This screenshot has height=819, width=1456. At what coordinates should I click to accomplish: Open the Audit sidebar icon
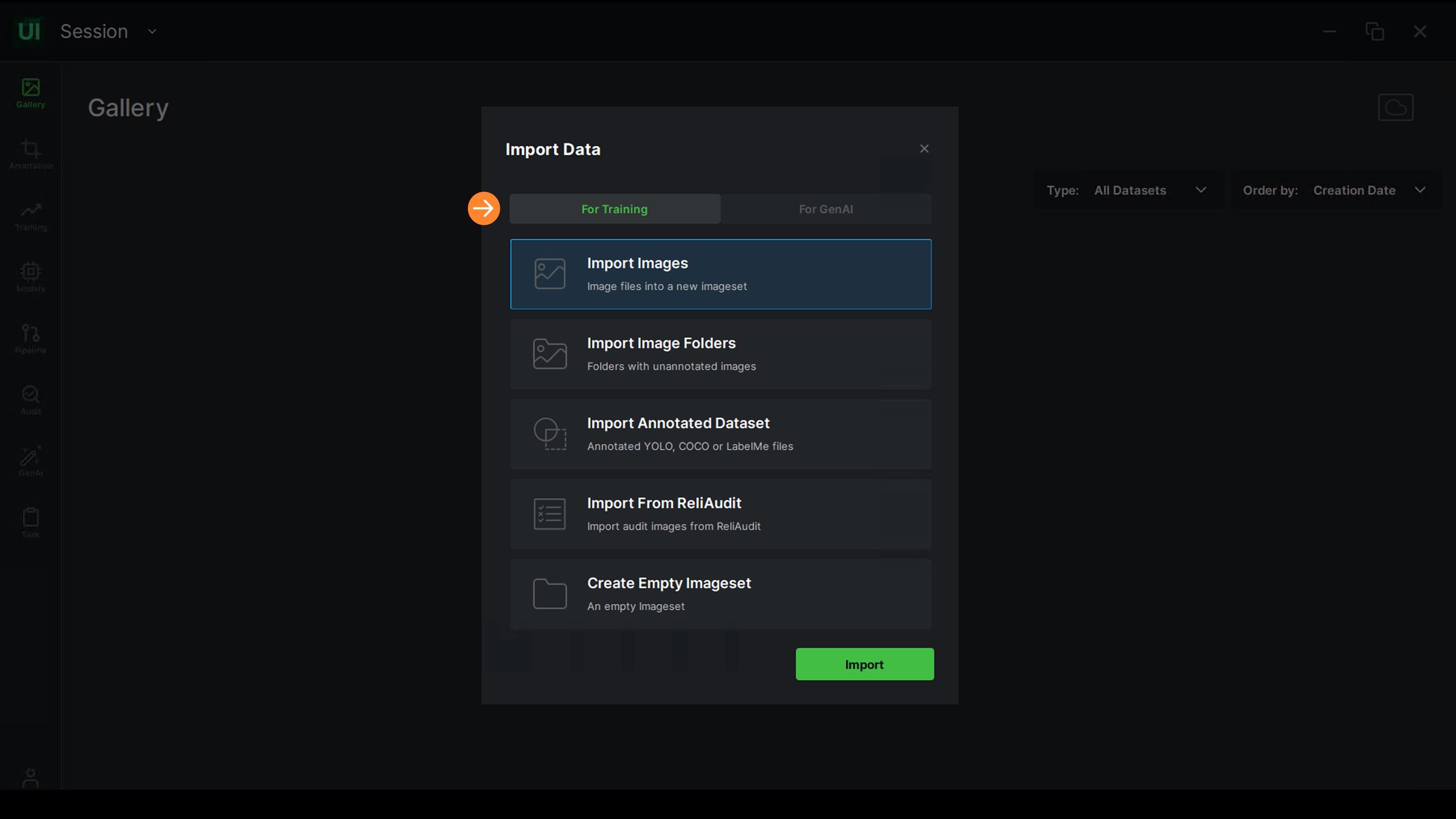pos(30,400)
